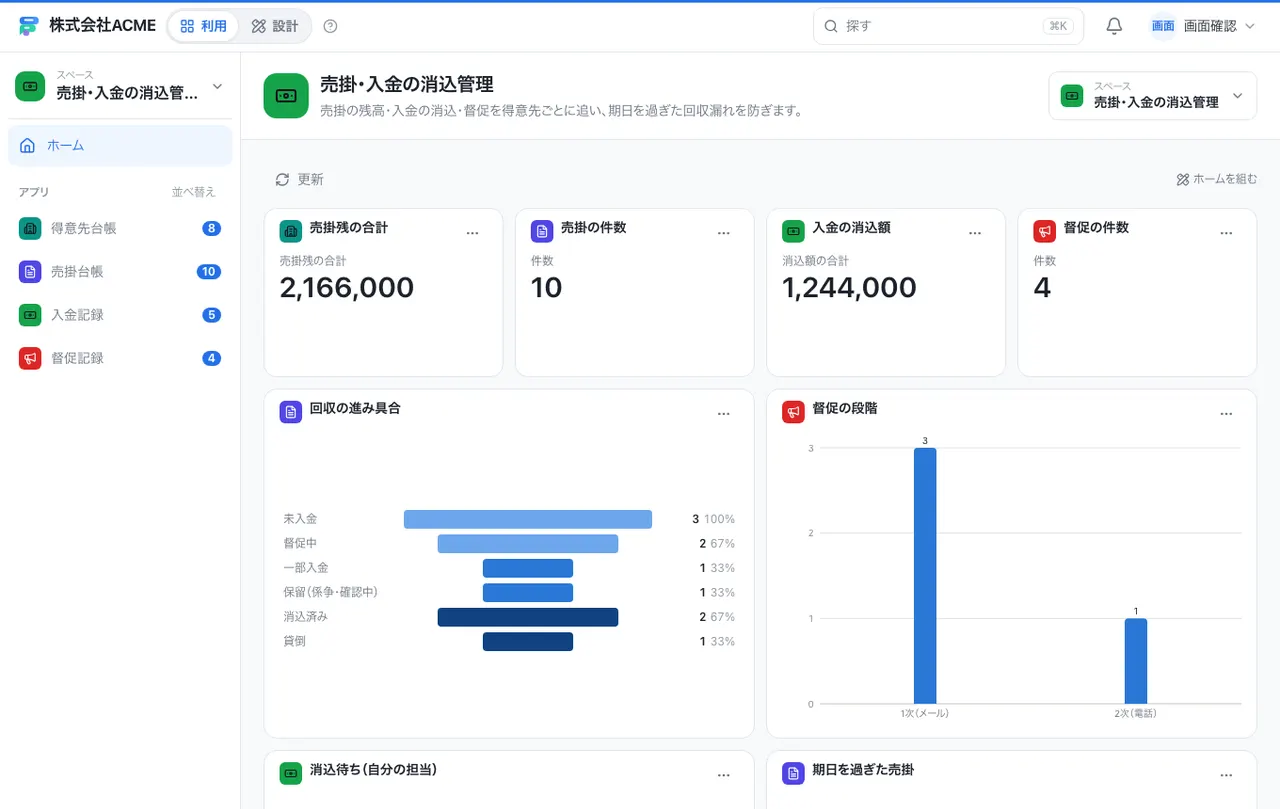1280x809 pixels.
Task: Open the options menu of 期日を過ぎた売掛 card
Action: (1226, 775)
